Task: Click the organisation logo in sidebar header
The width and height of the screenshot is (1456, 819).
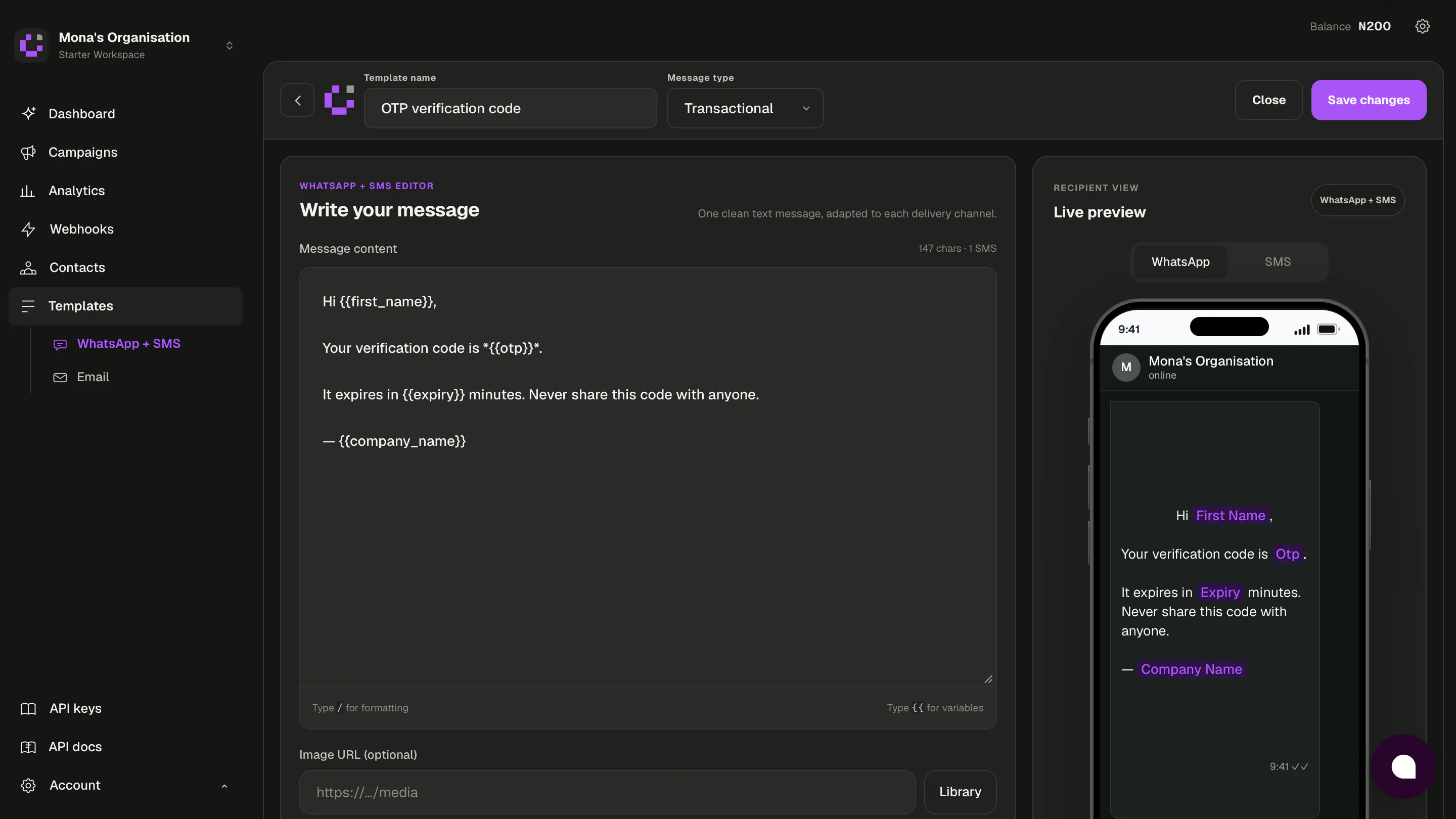Action: [31, 45]
